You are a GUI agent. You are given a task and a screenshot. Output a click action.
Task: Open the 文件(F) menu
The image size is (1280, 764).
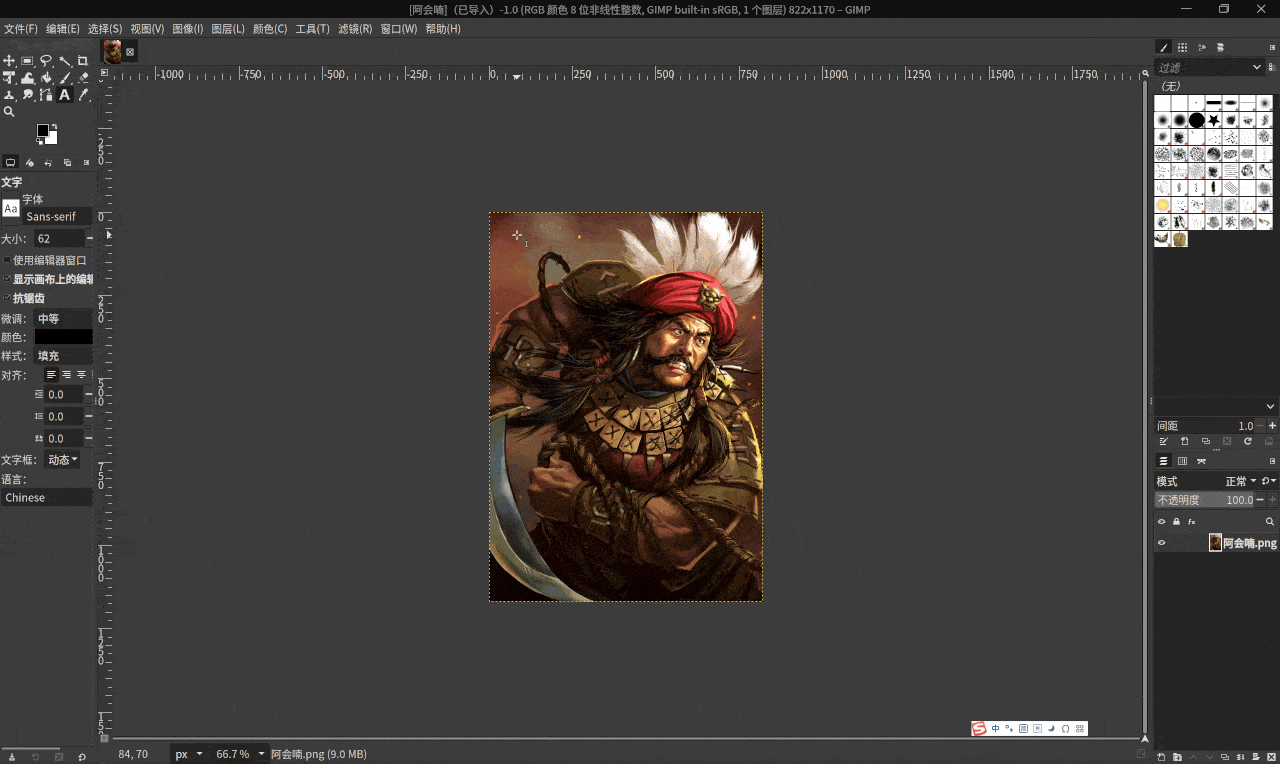[x=21, y=29]
